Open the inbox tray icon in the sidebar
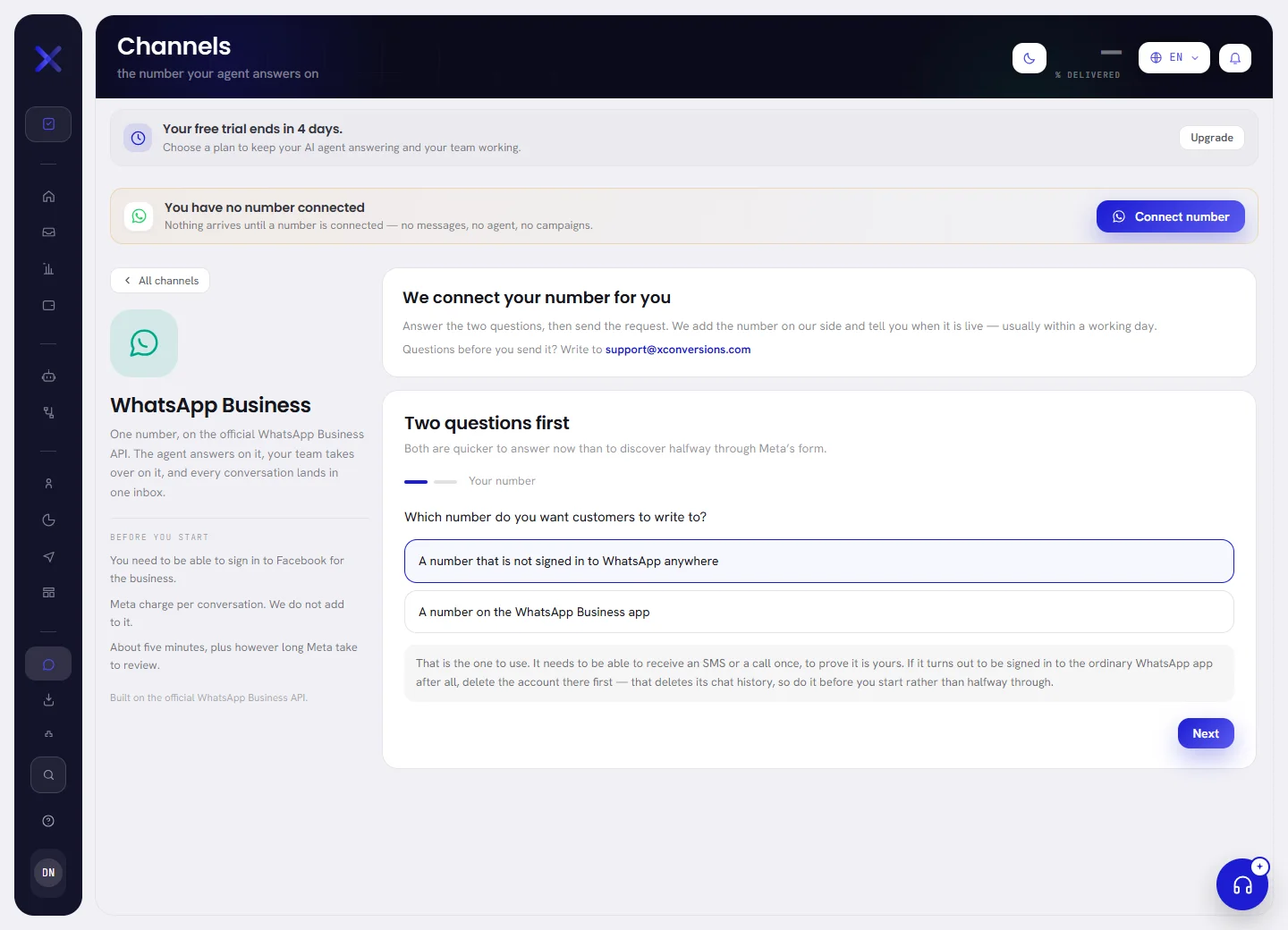Screen dimensions: 1288x930 (48, 232)
